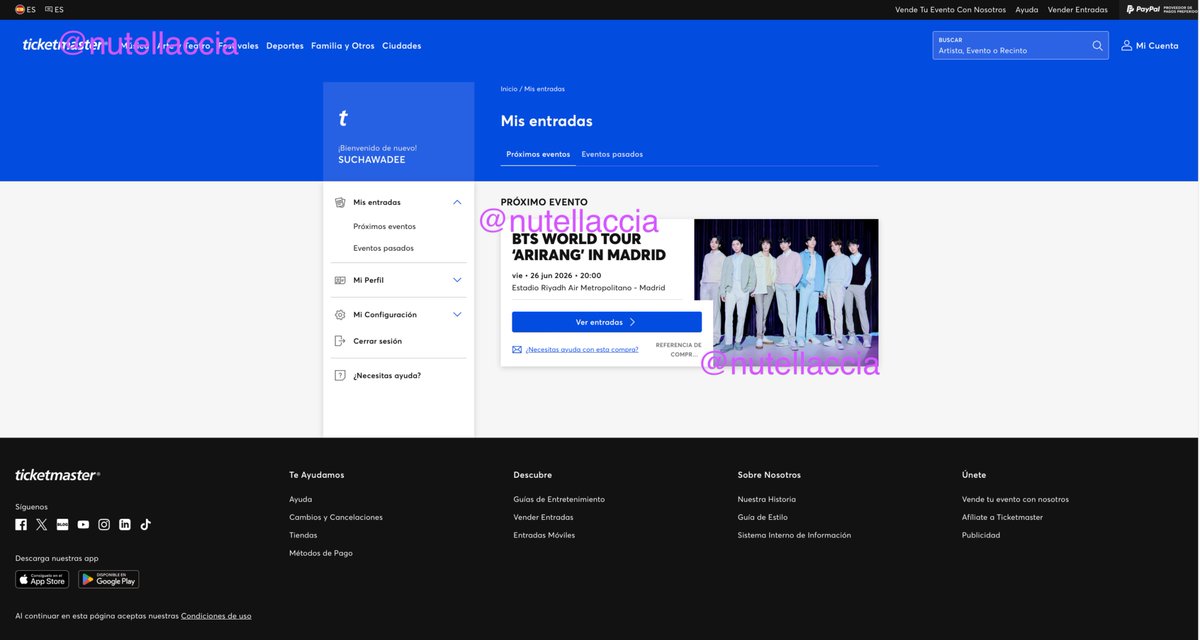Open footer Ayuda link under Te Ayudamos
The image size is (1200, 640).
tap(300, 499)
